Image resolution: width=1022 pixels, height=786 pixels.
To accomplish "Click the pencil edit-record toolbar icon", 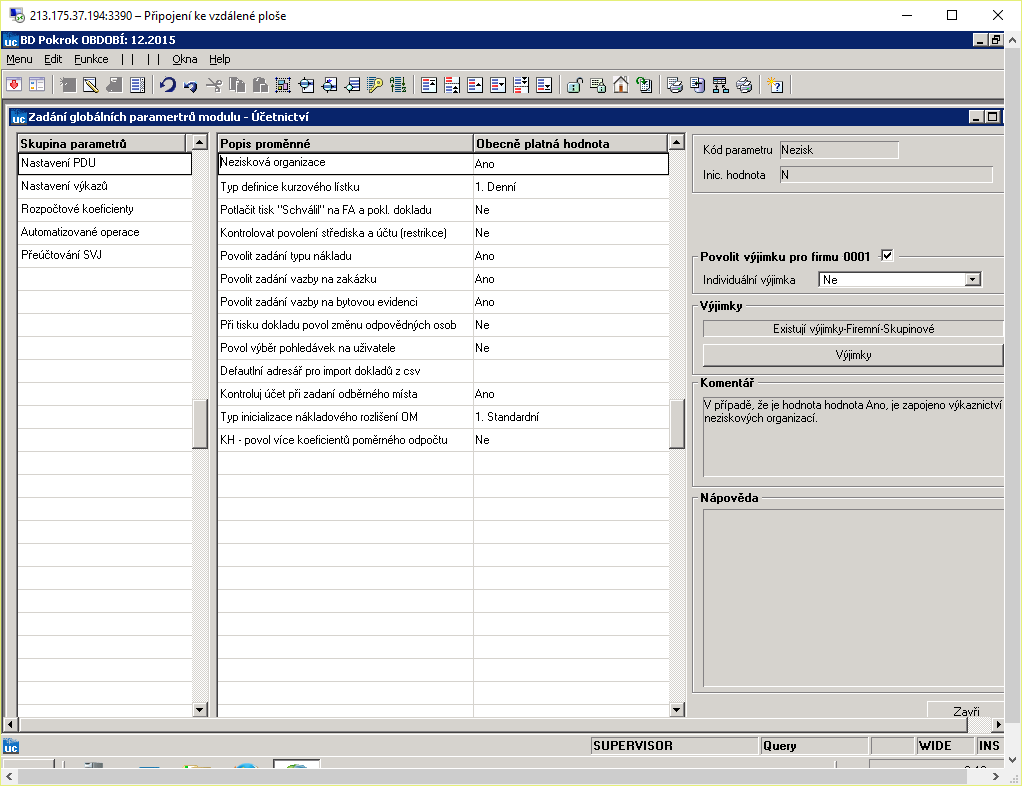I will click(91, 85).
